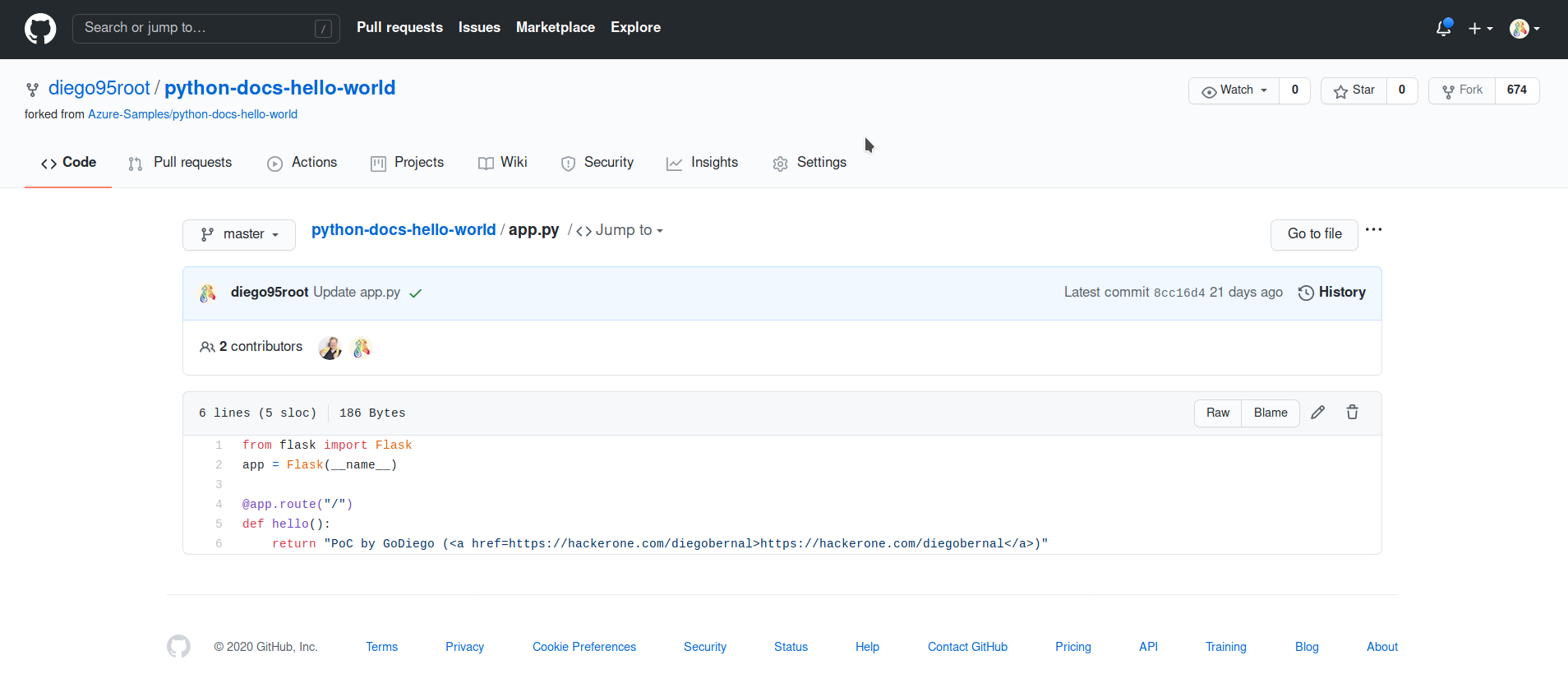Open the Terms footer link
The height and width of the screenshot is (683, 1568).
[382, 647]
